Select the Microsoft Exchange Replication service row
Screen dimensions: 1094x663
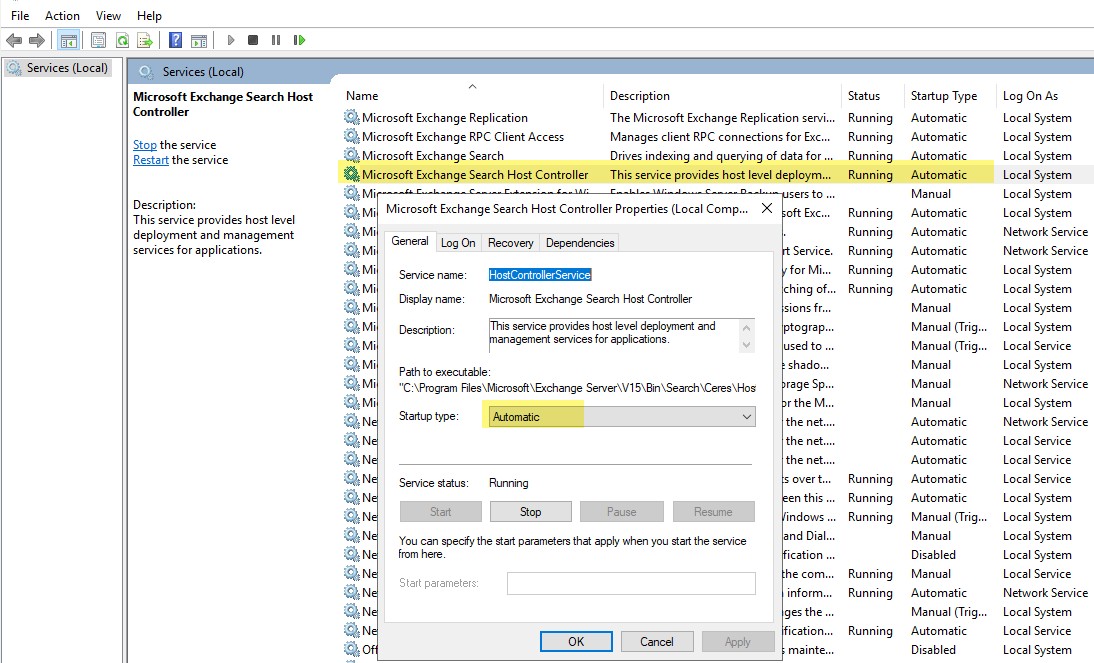pos(716,117)
